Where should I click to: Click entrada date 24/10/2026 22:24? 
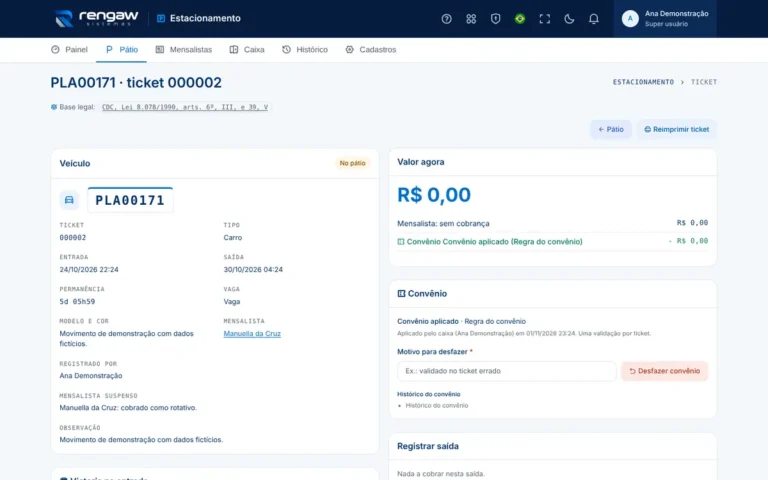click(89, 269)
